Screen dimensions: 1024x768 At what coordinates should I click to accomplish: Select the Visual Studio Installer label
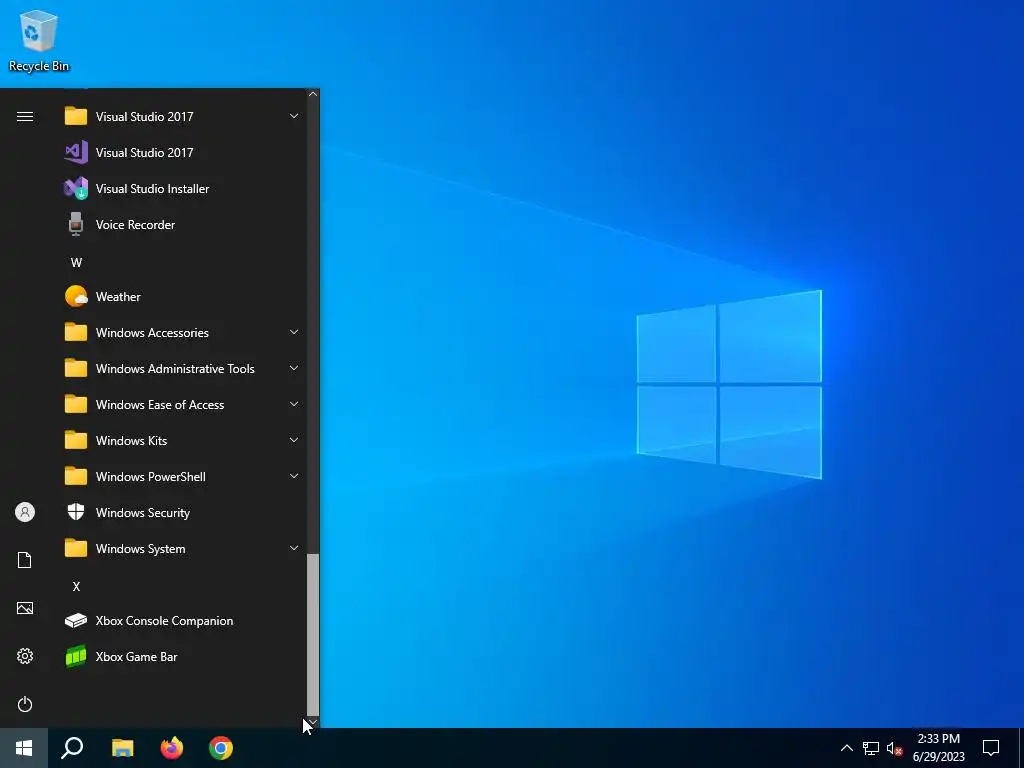coord(152,189)
